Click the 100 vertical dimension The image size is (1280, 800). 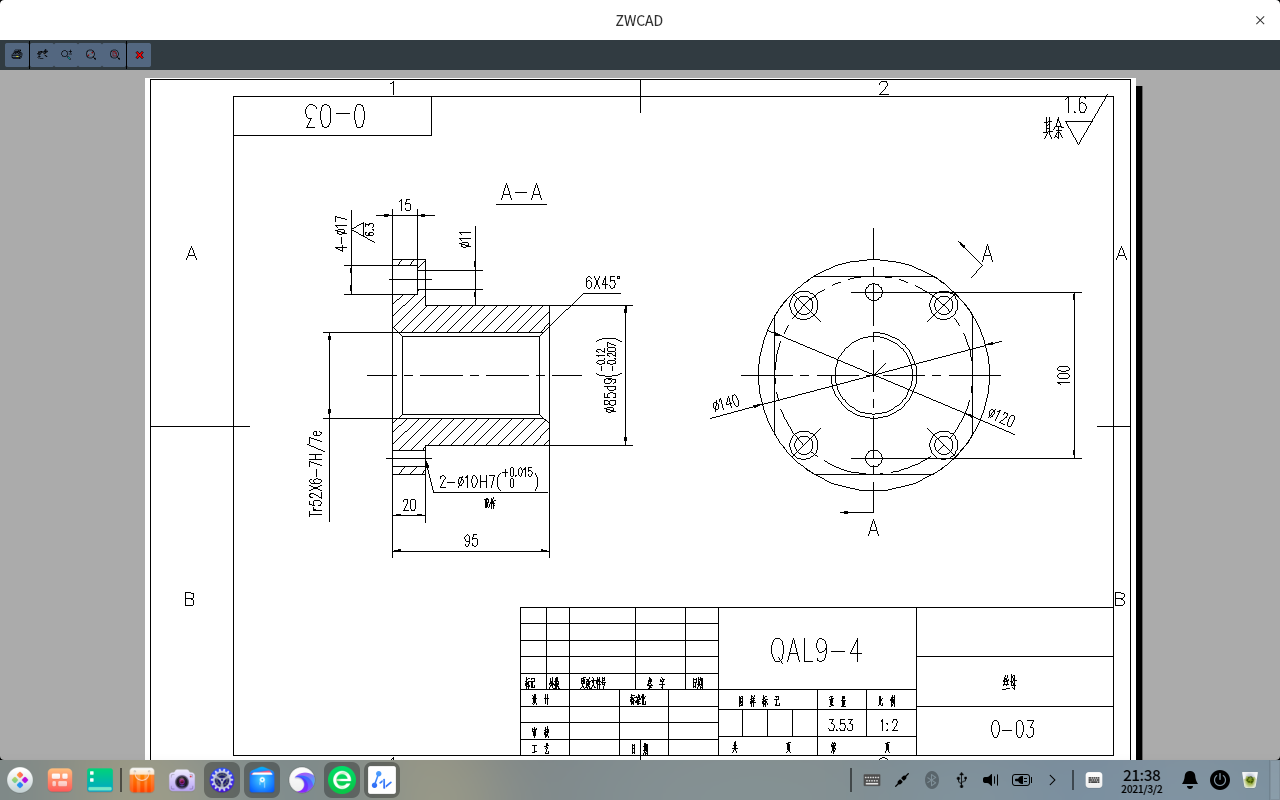tap(1064, 374)
